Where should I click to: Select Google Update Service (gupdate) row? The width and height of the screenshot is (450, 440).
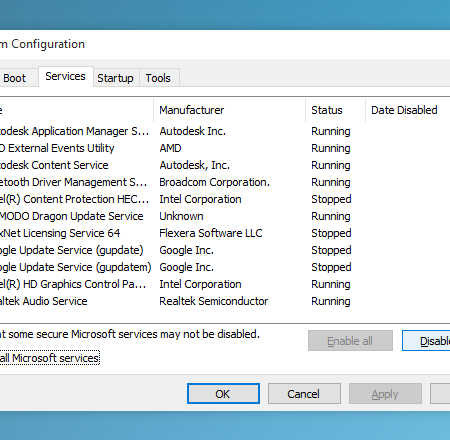tap(225, 250)
